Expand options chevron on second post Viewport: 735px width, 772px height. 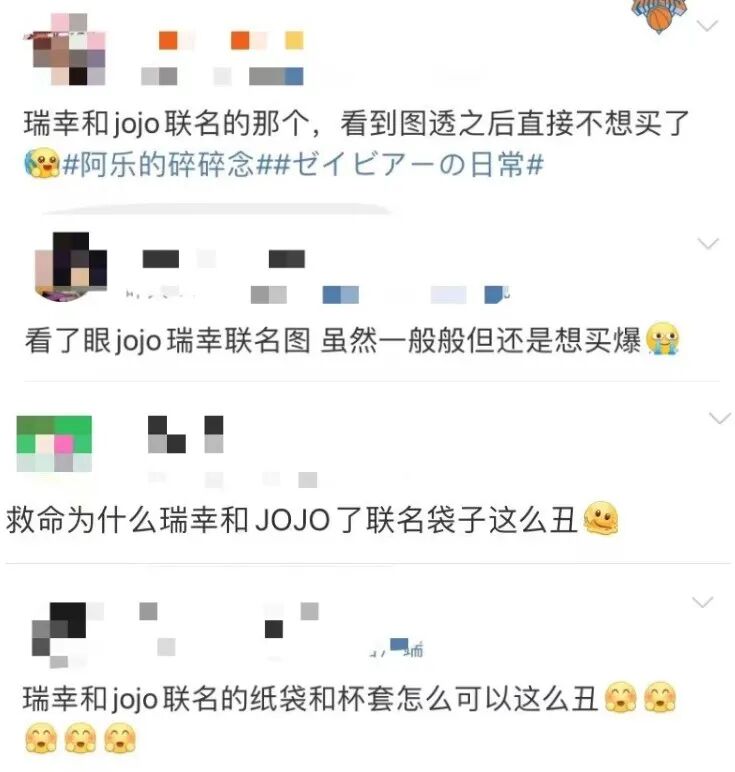coord(708,244)
